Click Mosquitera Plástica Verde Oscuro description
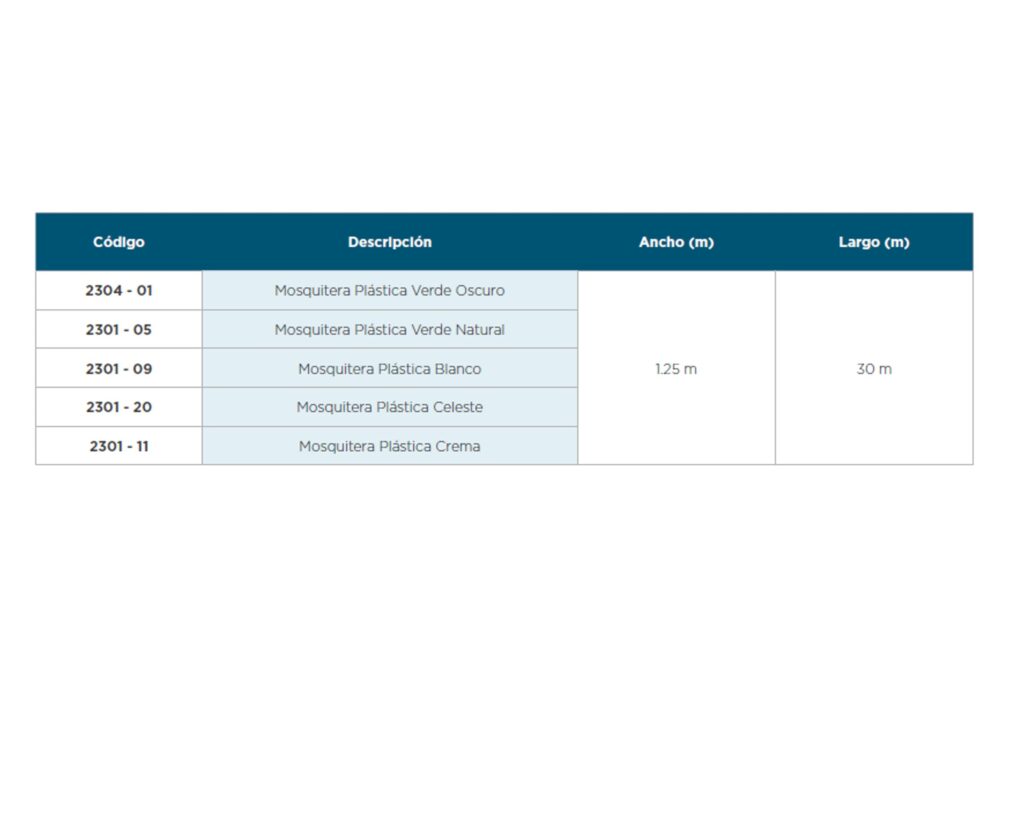This screenshot has height=818, width=1010. click(390, 290)
